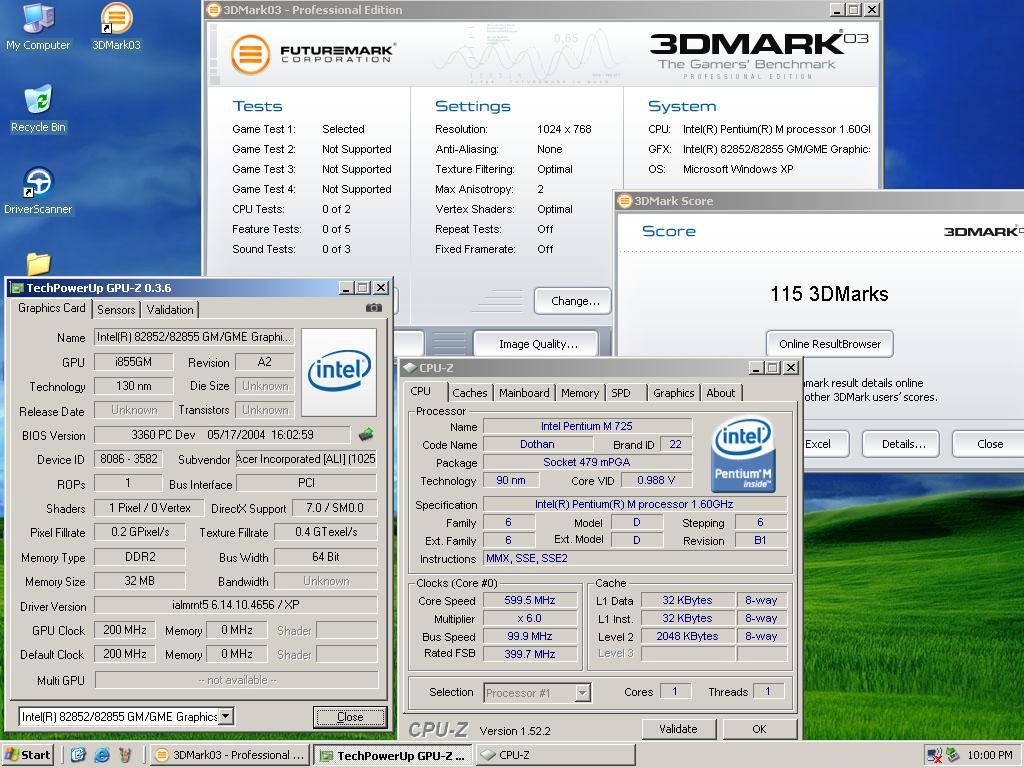1024x768 pixels.
Task: Click the Code Name value Dothan
Action: pos(537,444)
